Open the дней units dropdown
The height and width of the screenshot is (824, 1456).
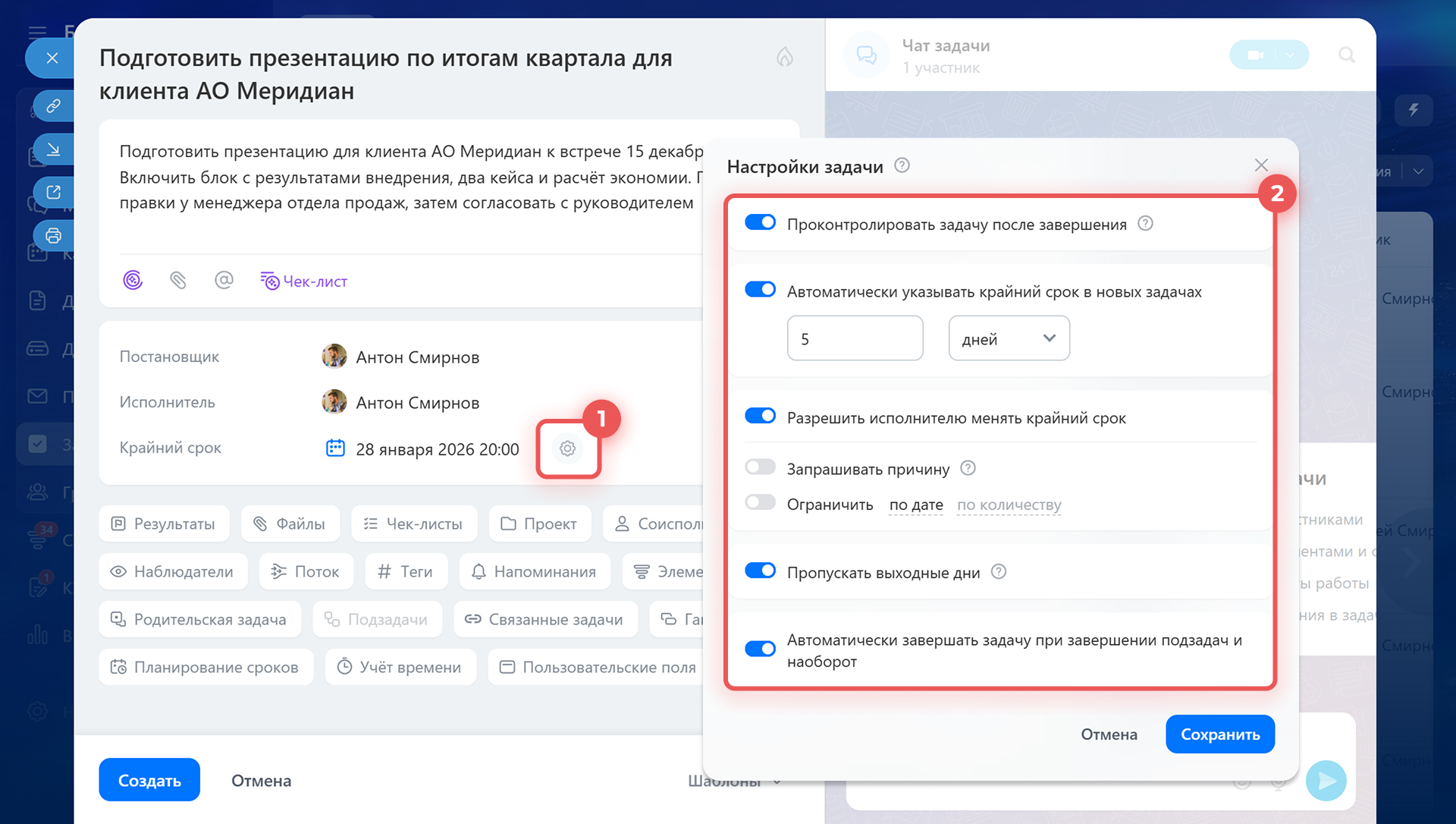tap(1009, 338)
